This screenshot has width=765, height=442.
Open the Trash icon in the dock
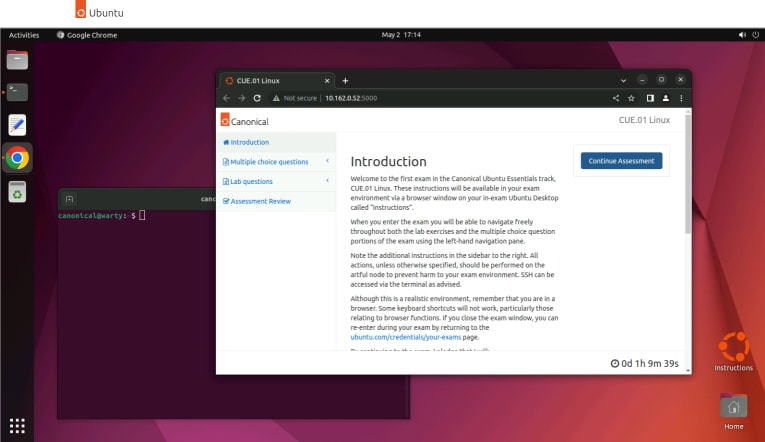(x=17, y=192)
